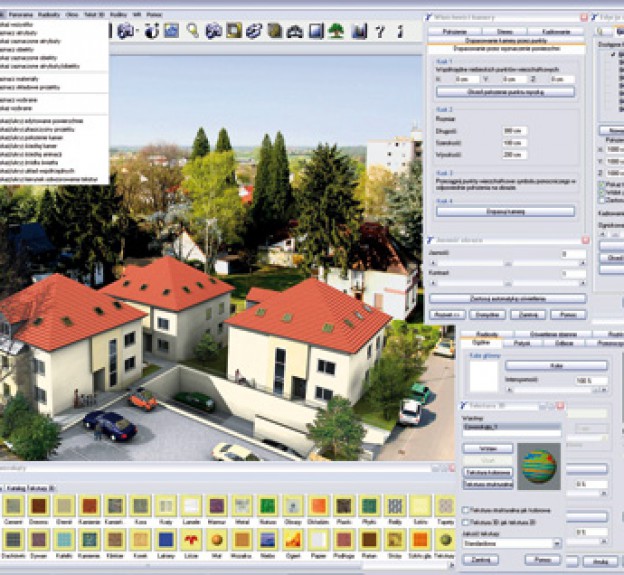Switch to the Odbicie material tab
This screenshot has height=575, width=624.
point(564,343)
